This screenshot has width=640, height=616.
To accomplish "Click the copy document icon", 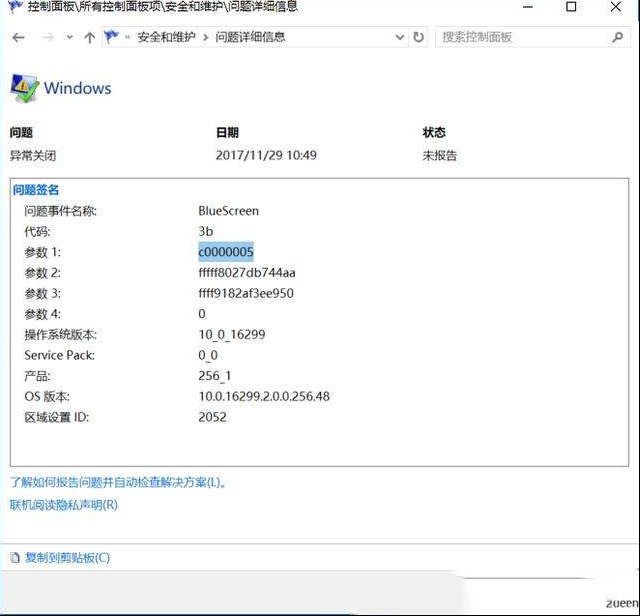I will [15, 558].
